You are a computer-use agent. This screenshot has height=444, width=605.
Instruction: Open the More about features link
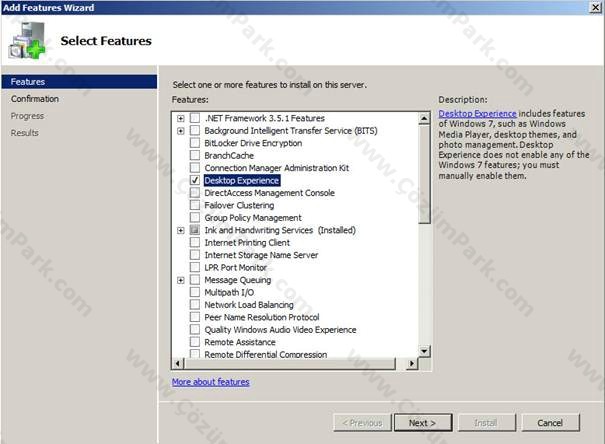[x=211, y=382]
